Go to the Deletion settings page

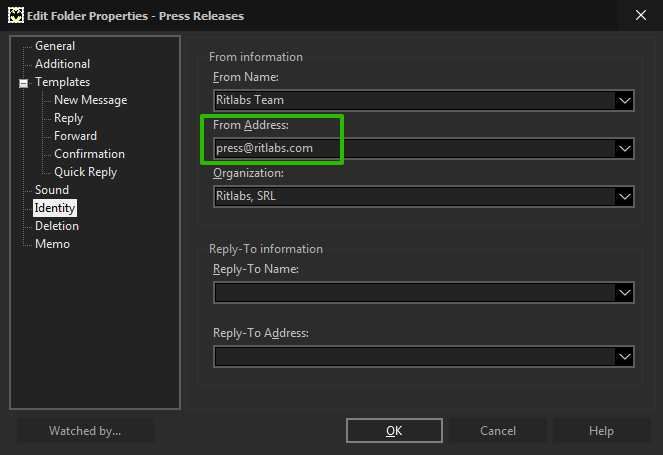coord(57,226)
